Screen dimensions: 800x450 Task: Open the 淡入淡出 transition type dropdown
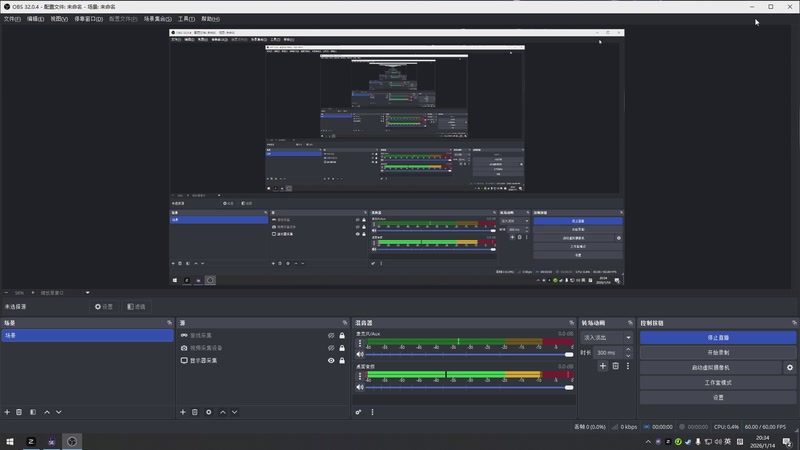pos(607,338)
